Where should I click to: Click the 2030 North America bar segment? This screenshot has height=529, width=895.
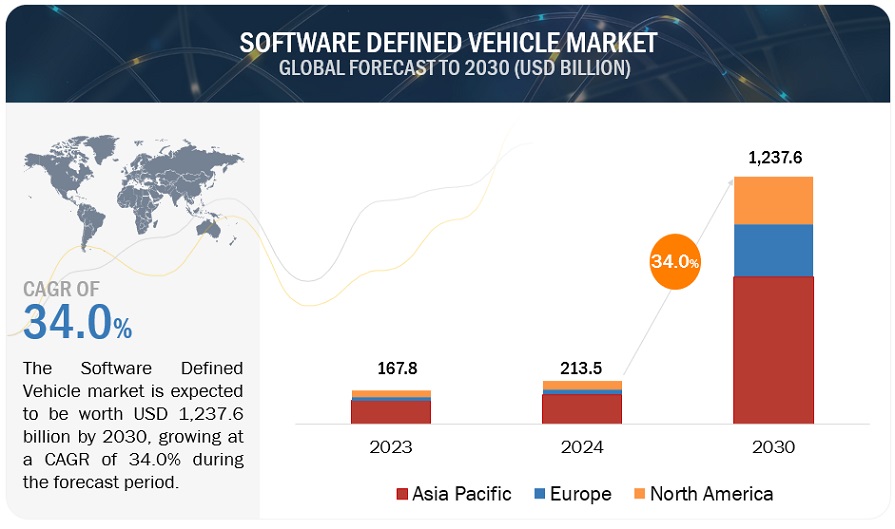773,200
